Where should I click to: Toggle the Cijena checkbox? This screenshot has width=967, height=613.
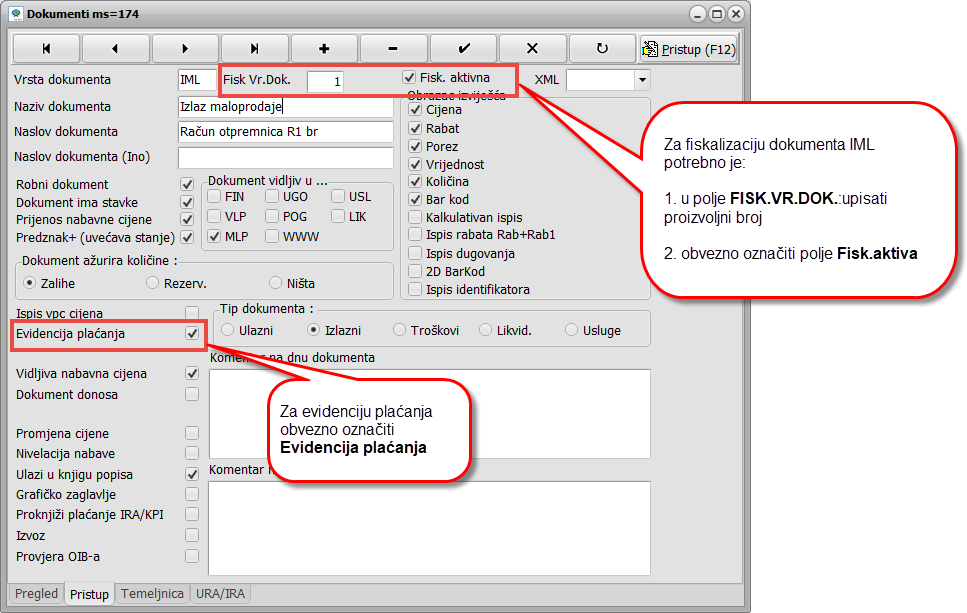(415, 110)
